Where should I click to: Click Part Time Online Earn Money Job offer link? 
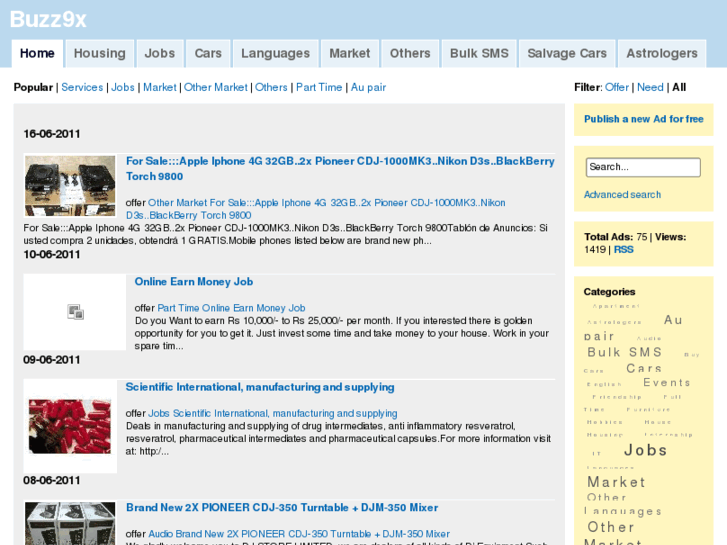[231, 308]
